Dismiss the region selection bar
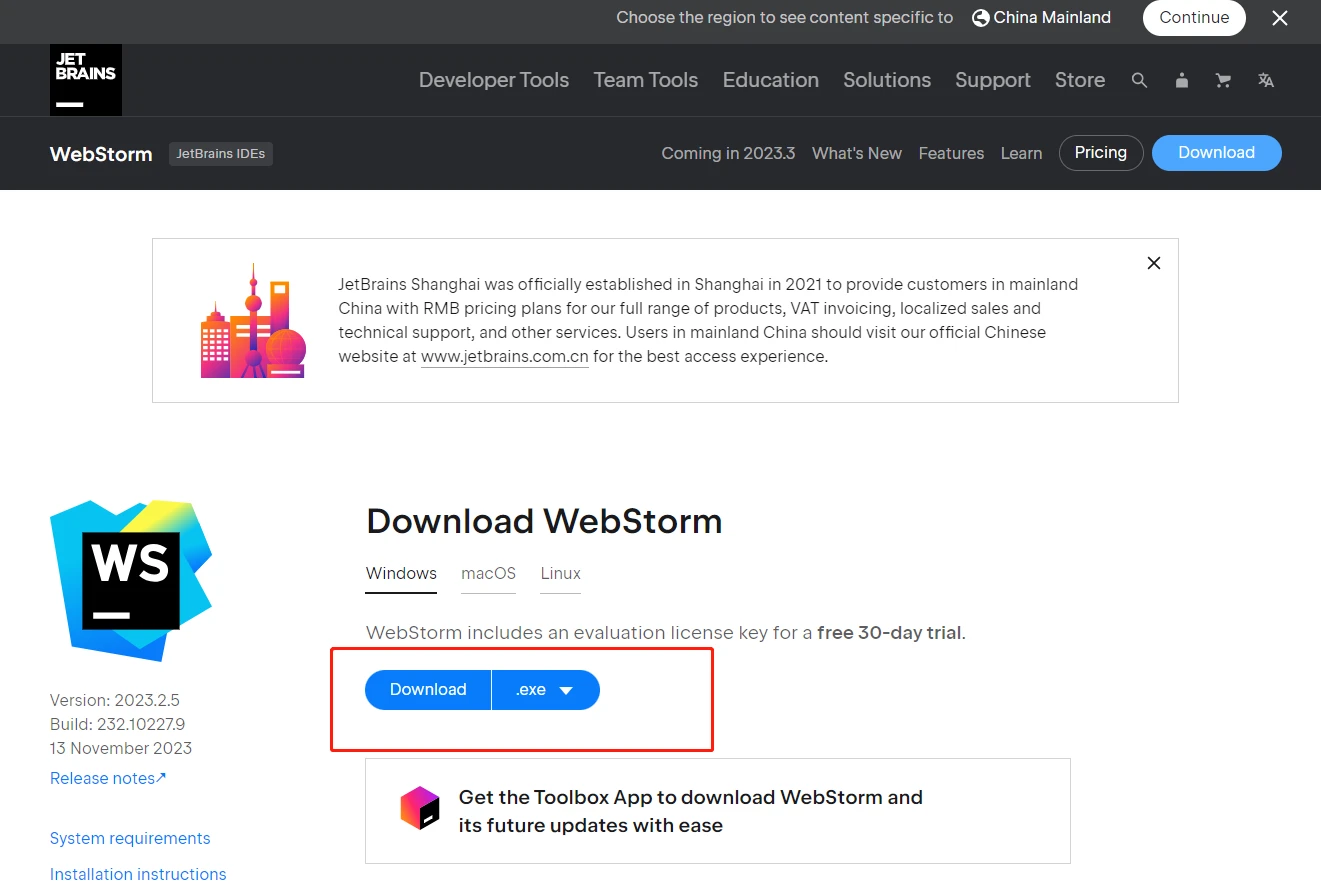Image resolution: width=1321 pixels, height=895 pixels. (1280, 18)
